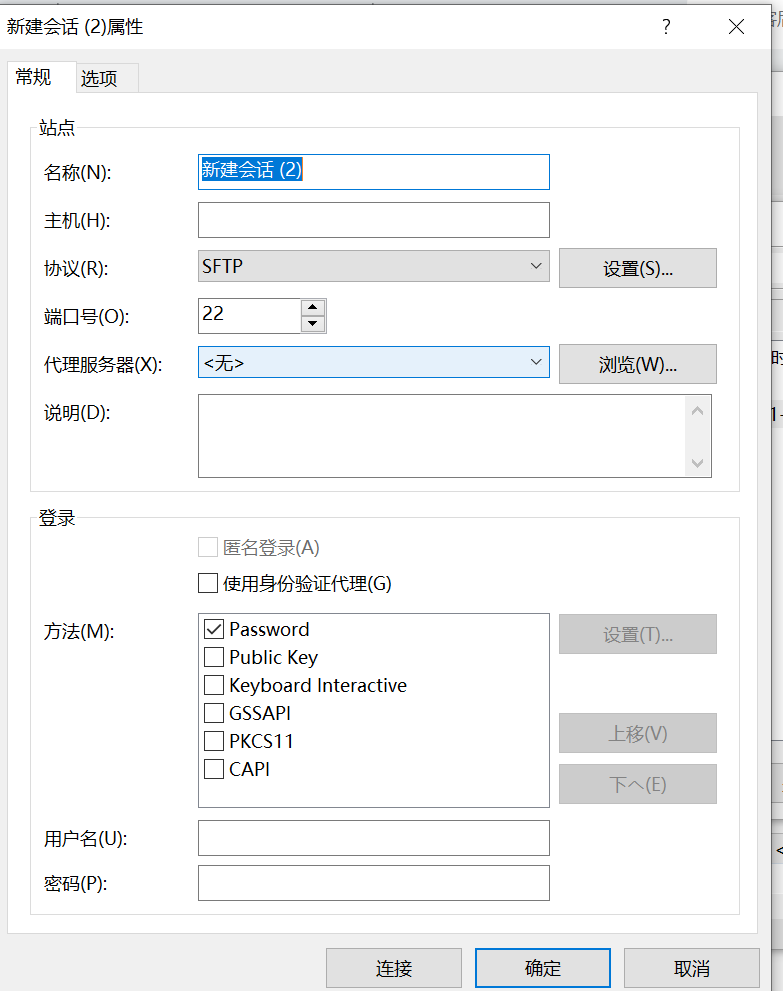The image size is (783, 991).
Task: Switch to the 选项 tab
Action: [x=105, y=77]
